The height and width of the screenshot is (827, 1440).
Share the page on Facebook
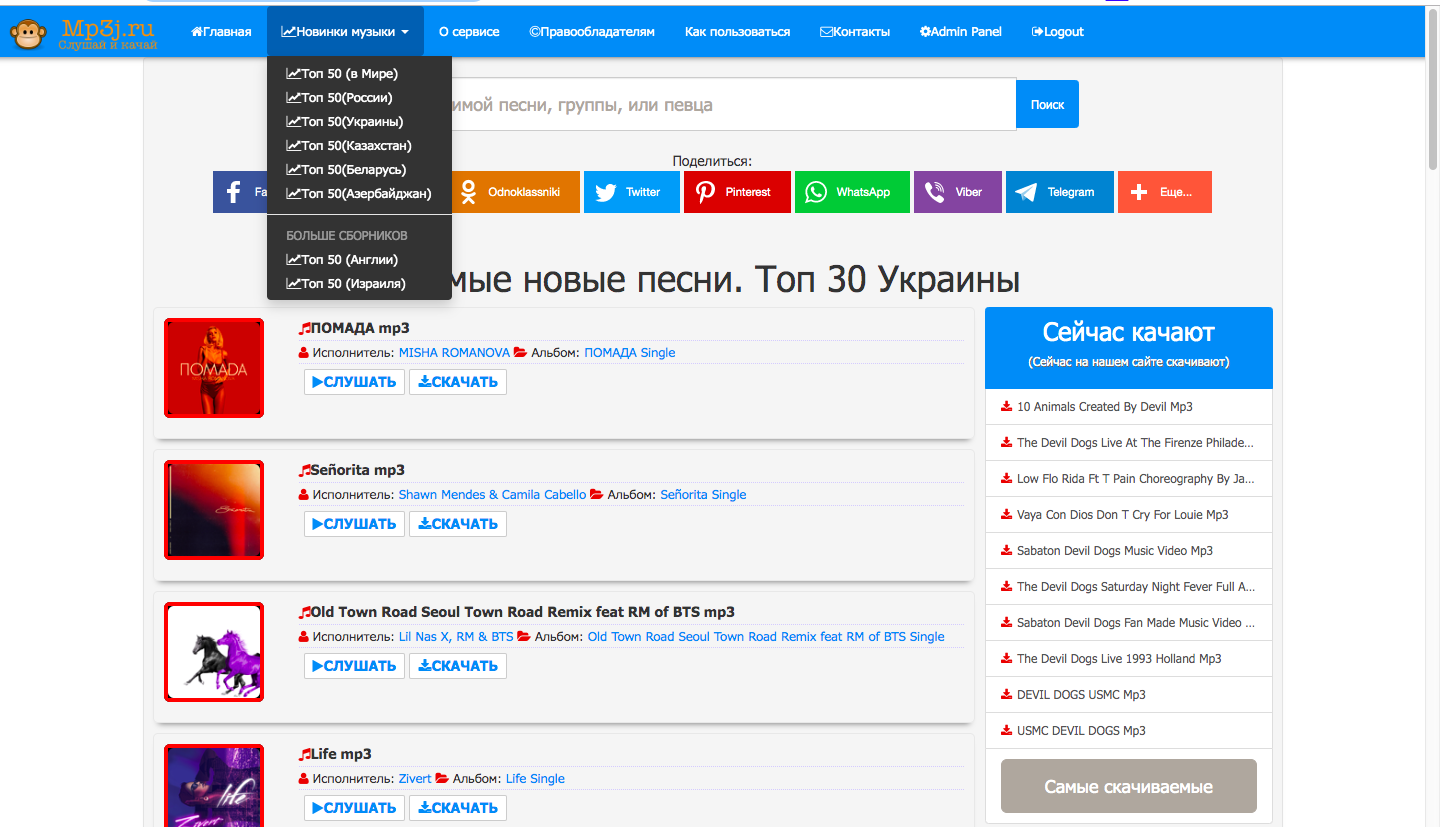click(240, 192)
